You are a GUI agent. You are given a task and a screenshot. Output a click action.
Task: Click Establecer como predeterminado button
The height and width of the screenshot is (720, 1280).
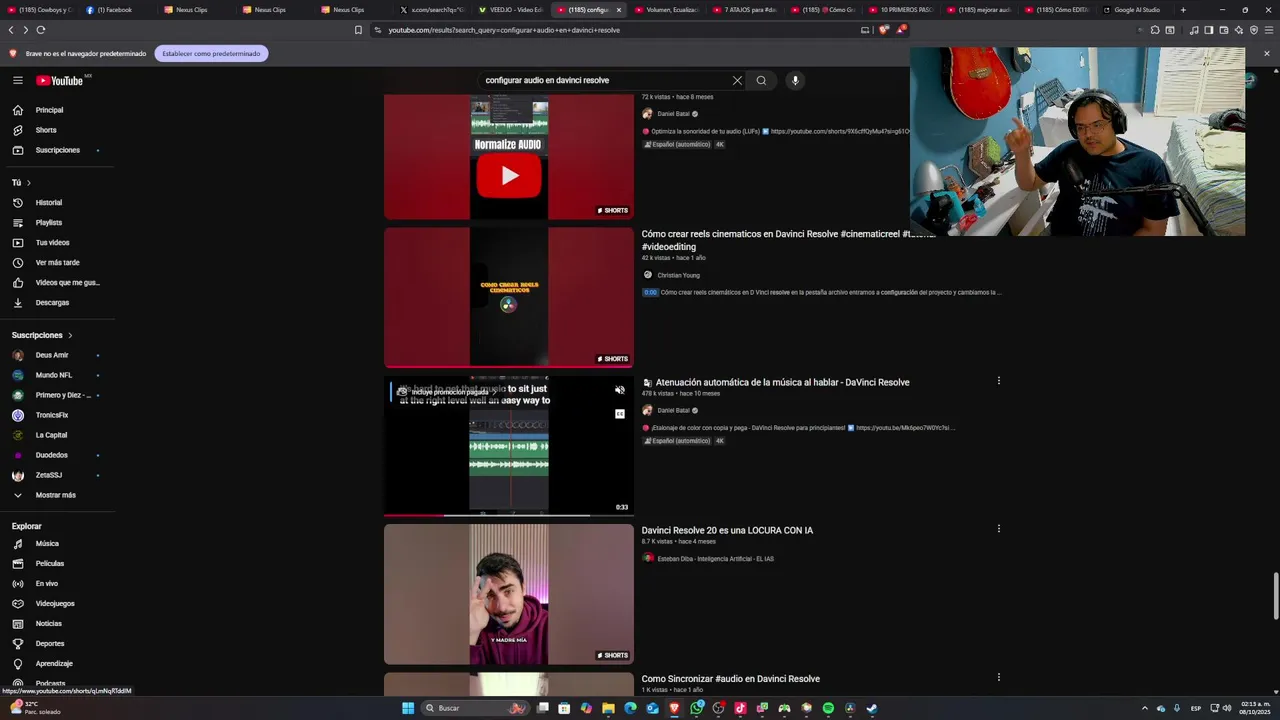tap(211, 53)
